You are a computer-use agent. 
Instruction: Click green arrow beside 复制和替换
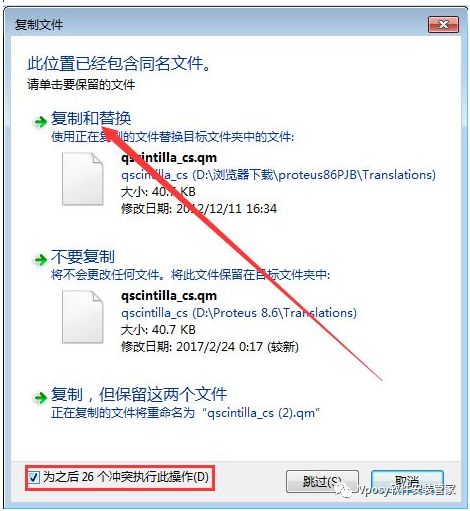(40, 122)
